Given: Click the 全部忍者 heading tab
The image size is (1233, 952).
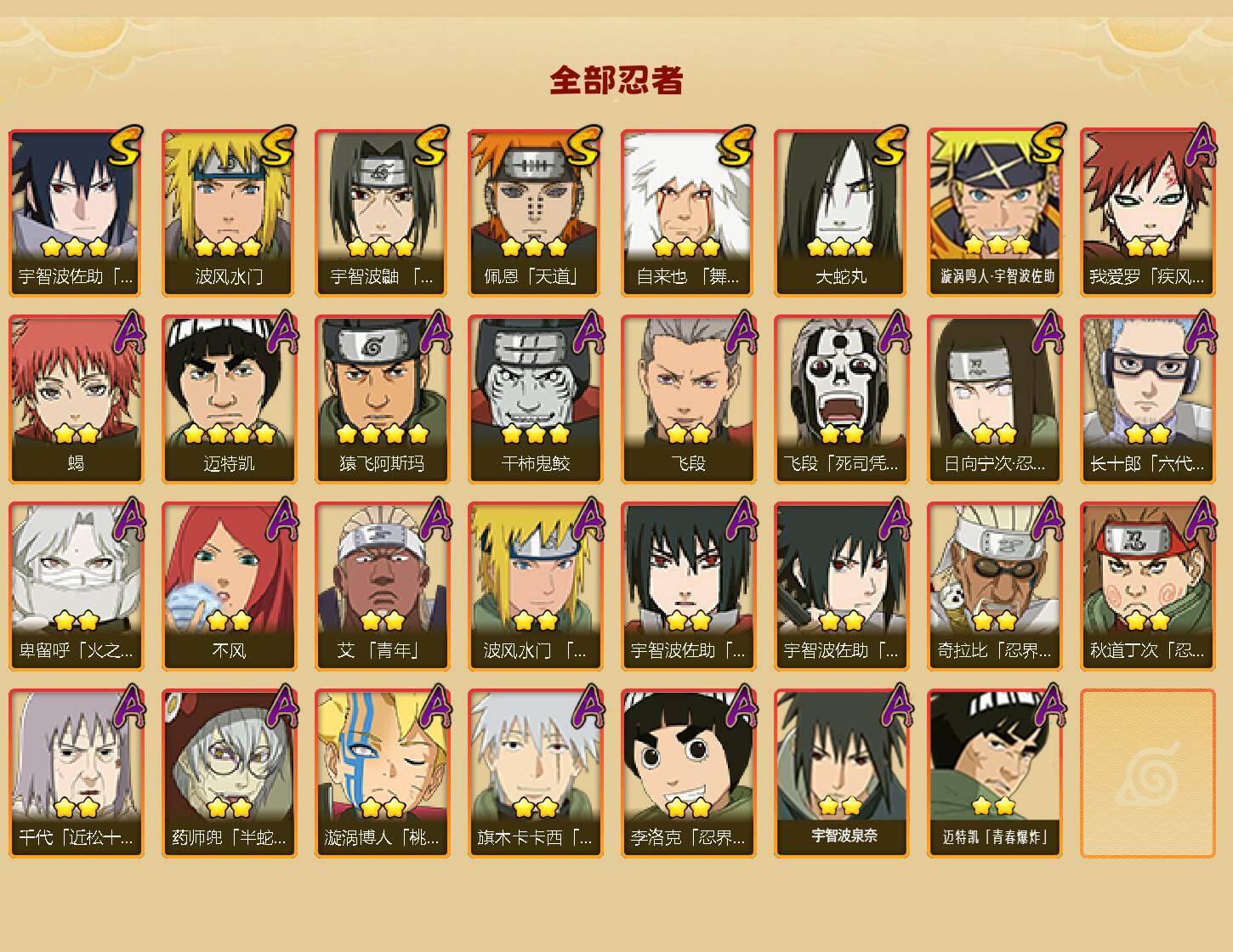Looking at the screenshot, I should [x=616, y=81].
